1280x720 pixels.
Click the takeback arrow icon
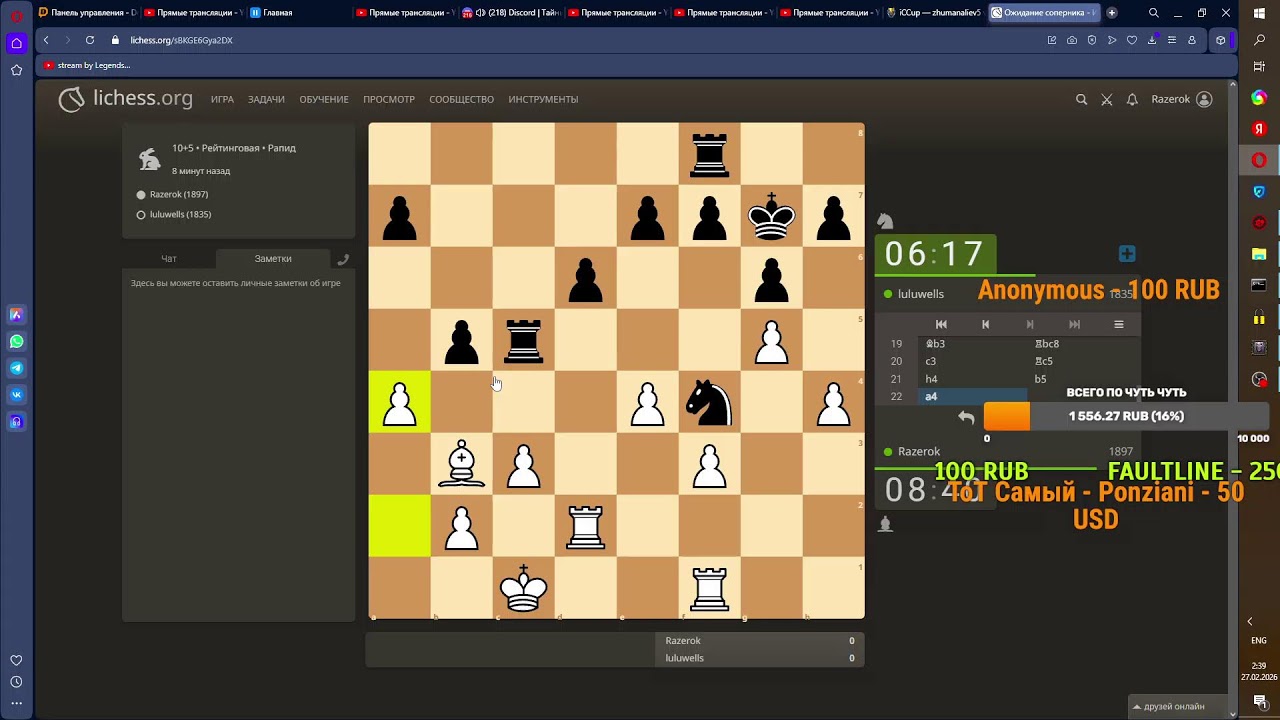pos(966,417)
